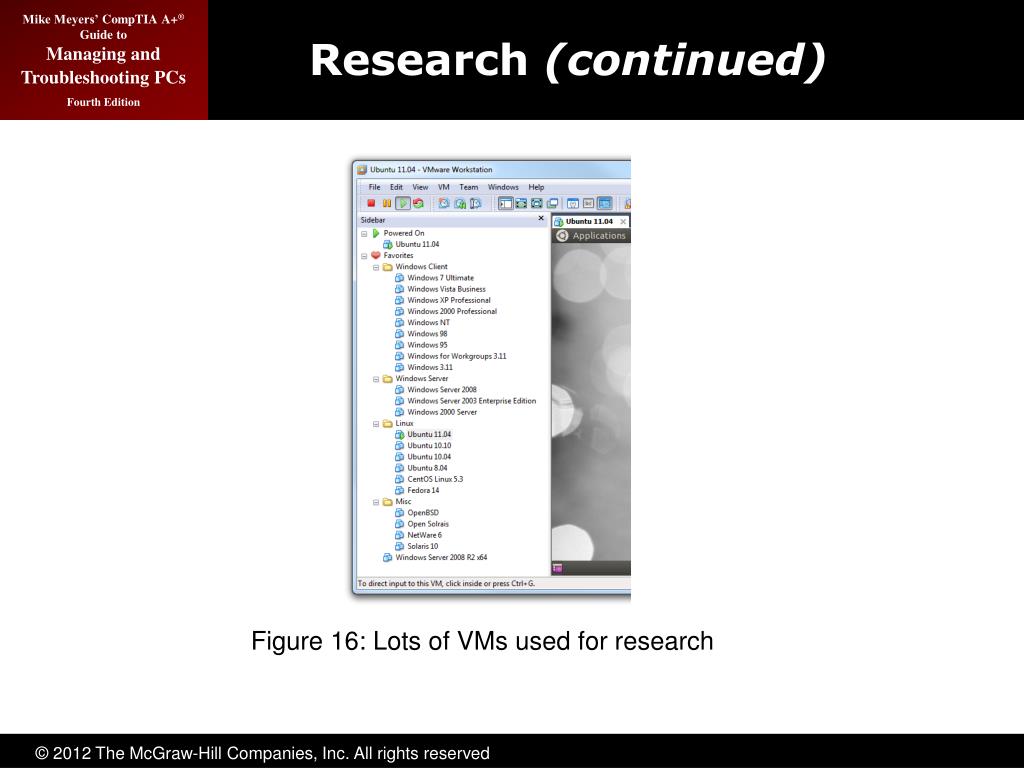Click the Linux folder icon
1024x768 pixels.
388,424
